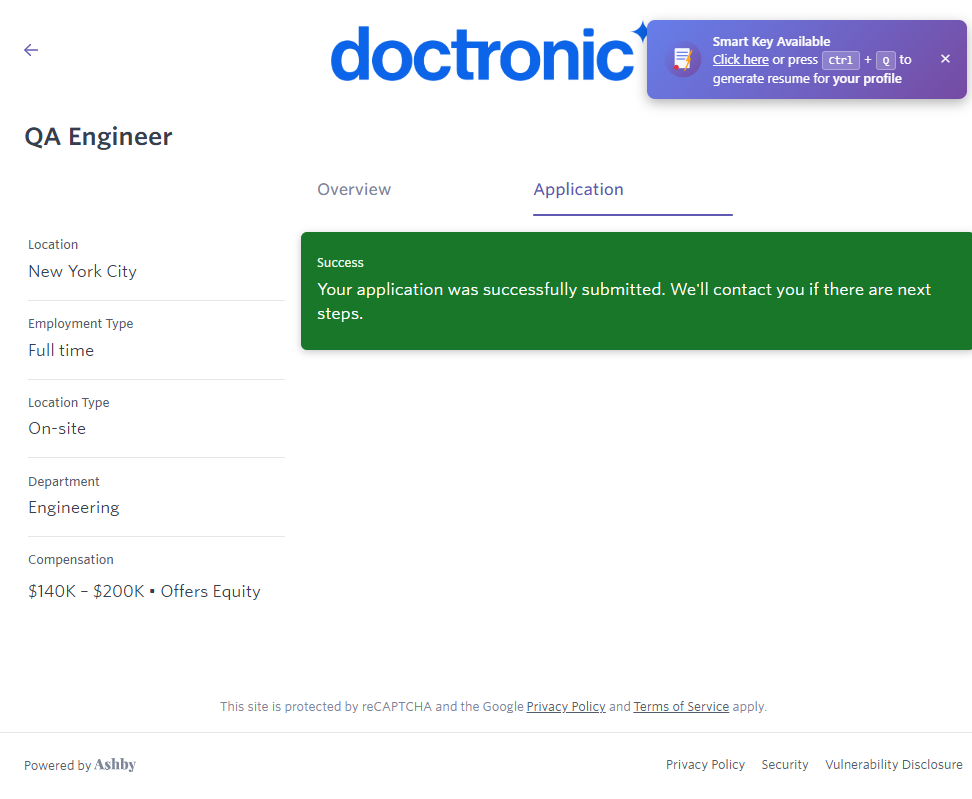Click the Engineering department value
This screenshot has height=799, width=972.
pyautogui.click(x=73, y=508)
